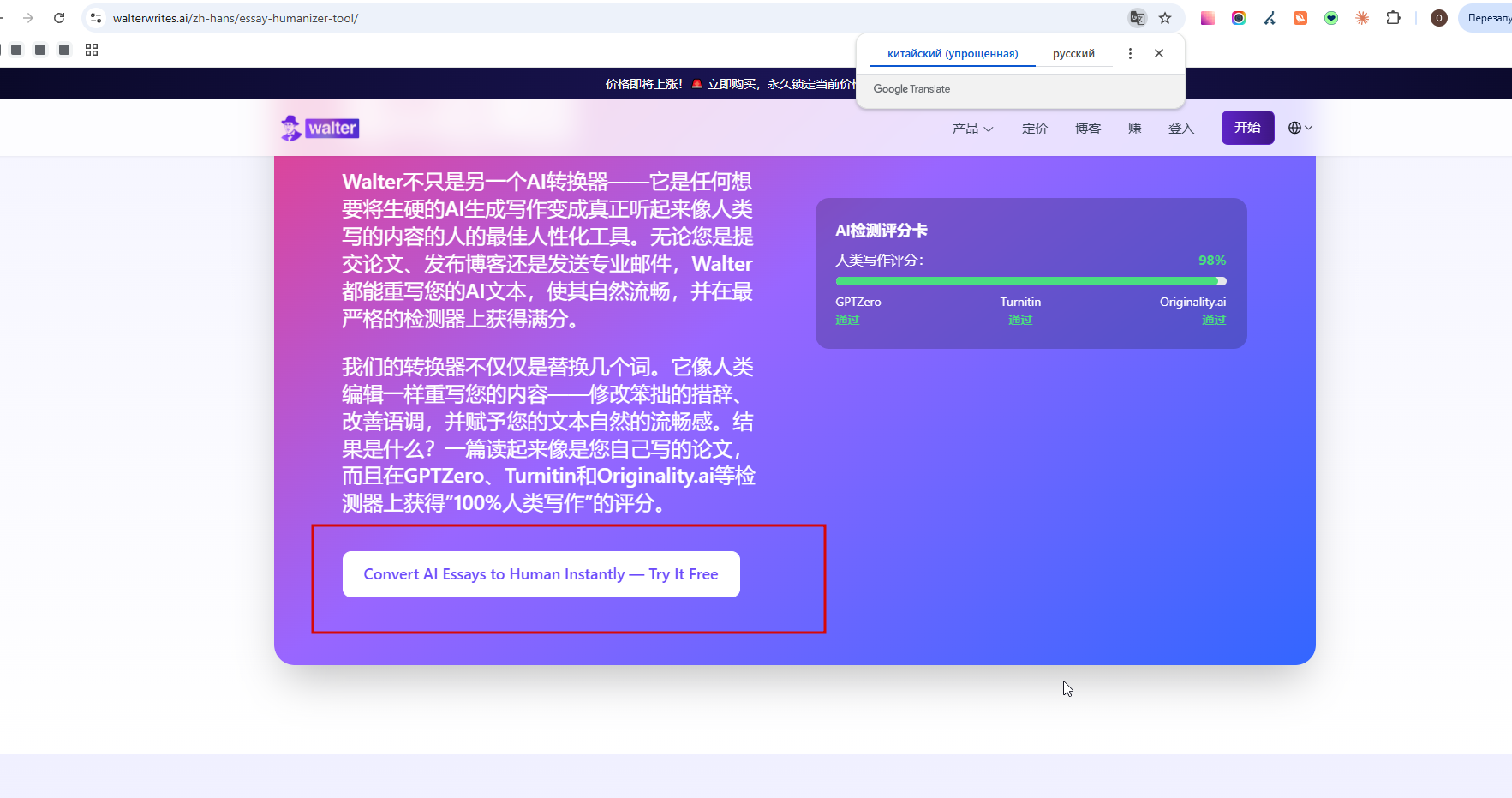
Task: Bookmark this page with the star icon
Action: (x=1165, y=18)
